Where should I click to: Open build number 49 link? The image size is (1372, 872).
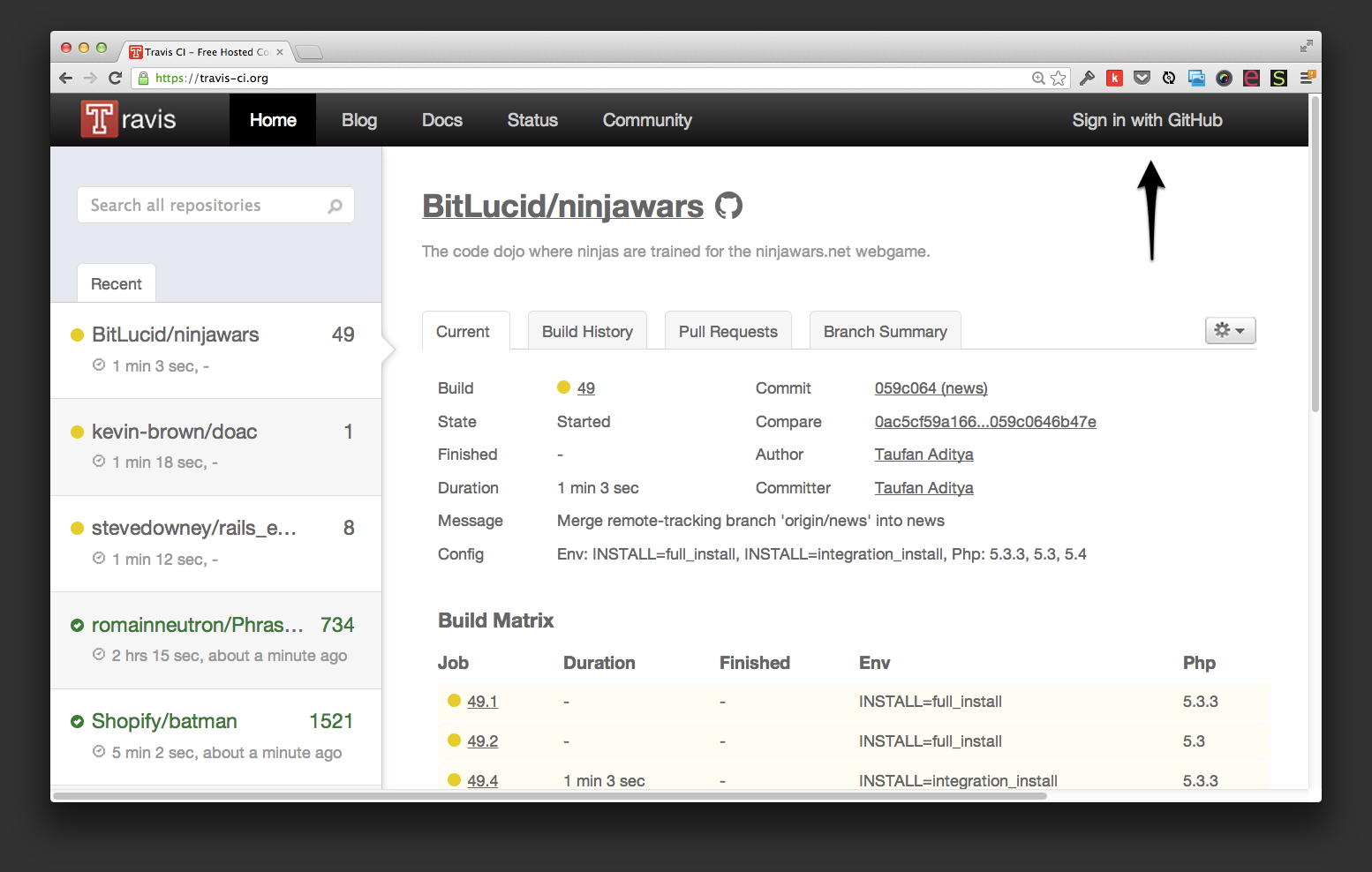(586, 387)
